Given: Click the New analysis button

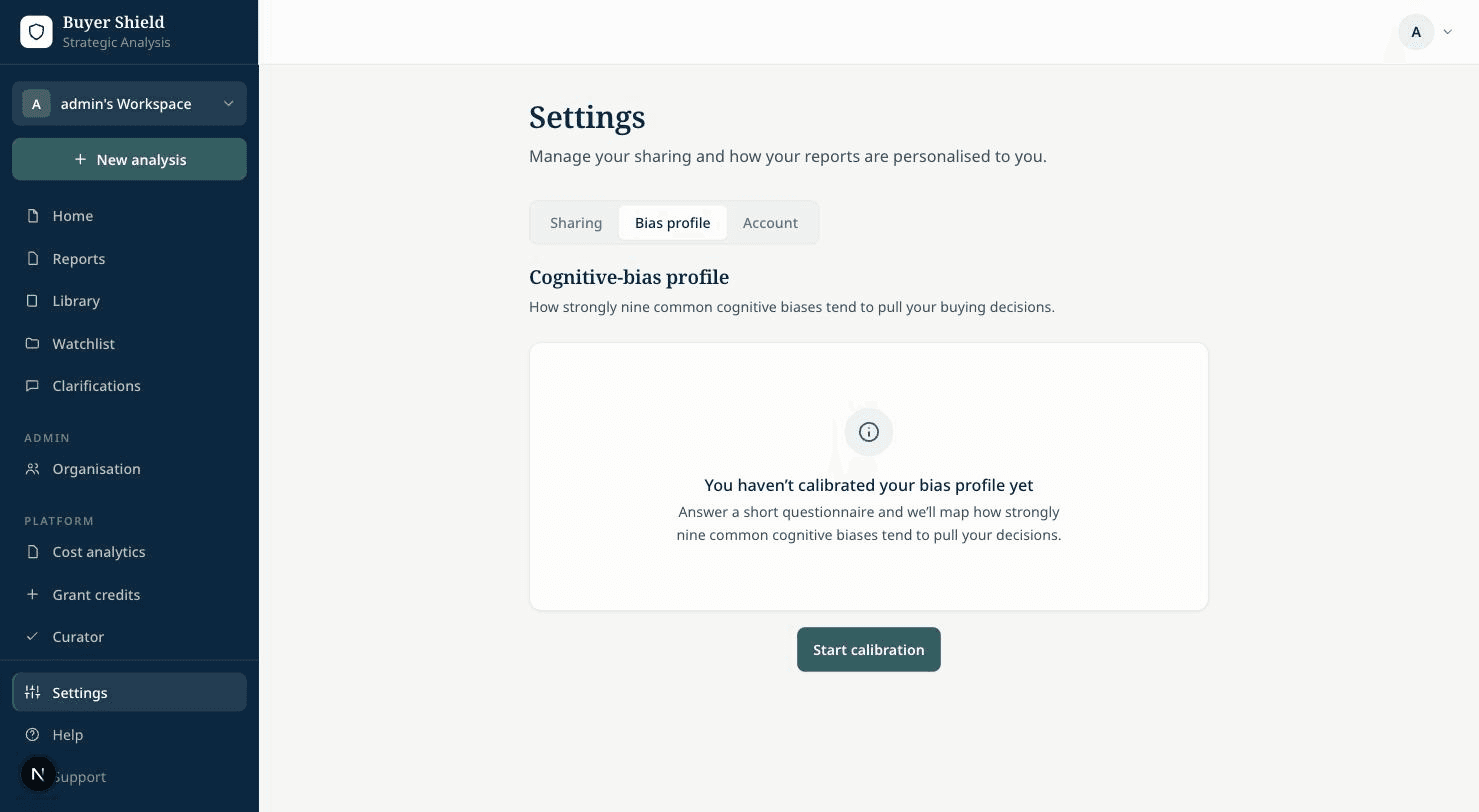Looking at the screenshot, I should (x=129, y=160).
